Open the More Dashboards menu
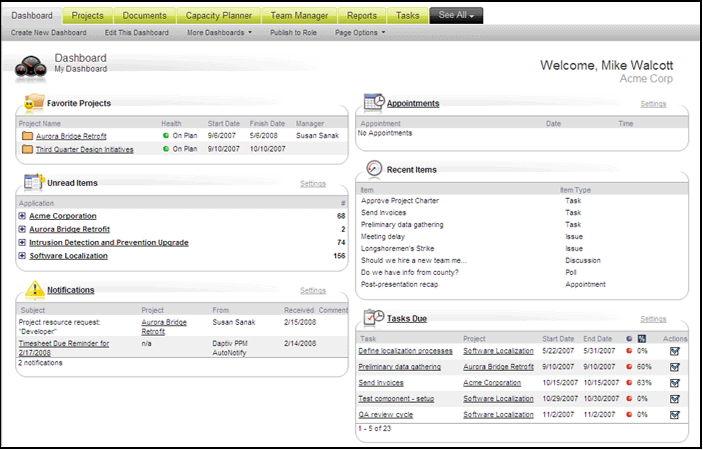This screenshot has width=703, height=450. coord(219,33)
